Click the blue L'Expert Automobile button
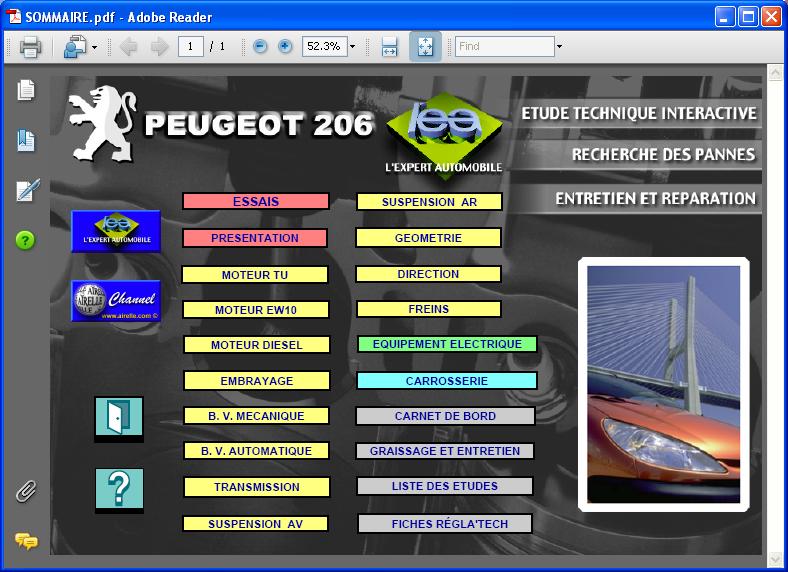The image size is (788, 572). point(116,231)
